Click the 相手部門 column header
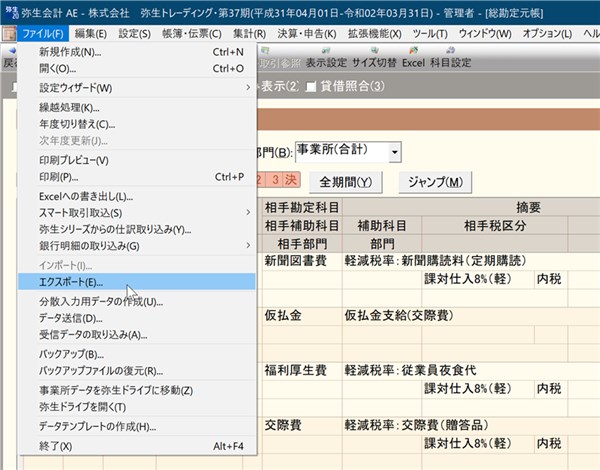This screenshot has height=470, width=600. pos(302,244)
